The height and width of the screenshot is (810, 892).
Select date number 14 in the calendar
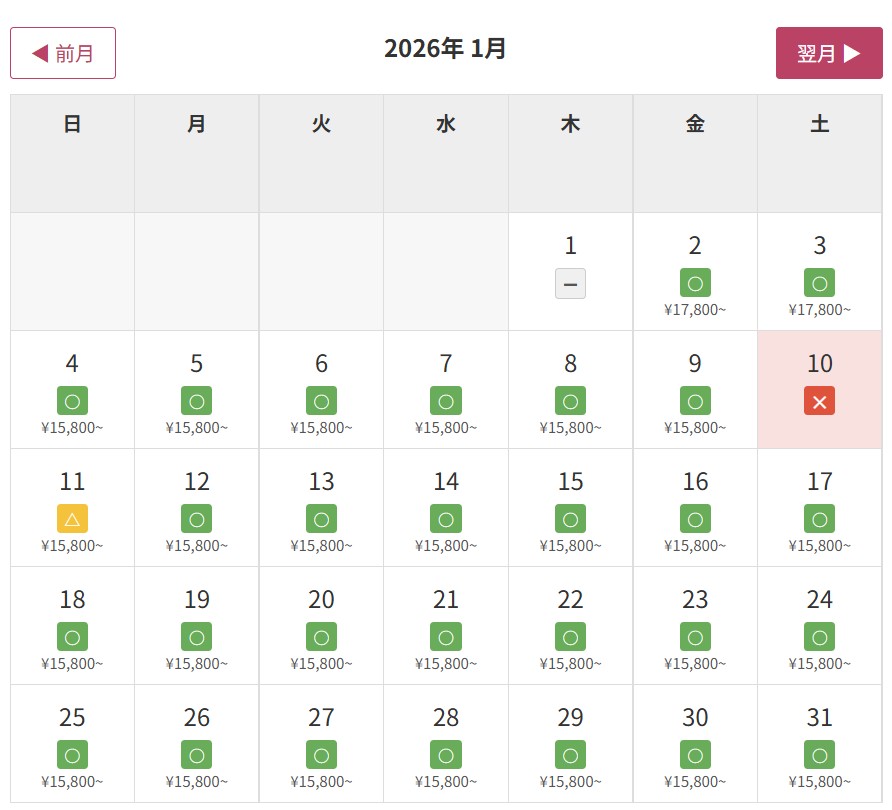click(x=446, y=482)
